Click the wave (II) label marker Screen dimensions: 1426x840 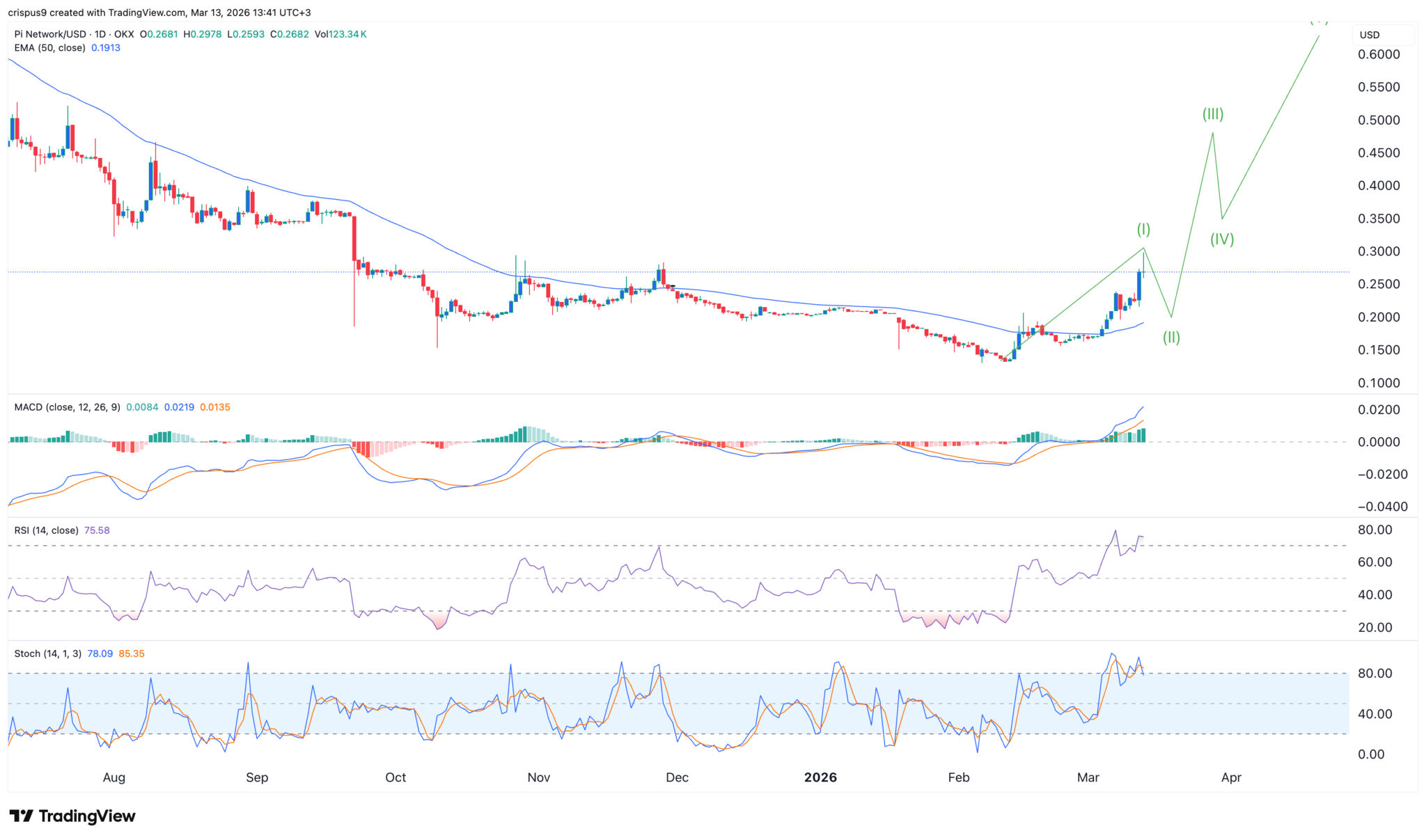[x=1171, y=338]
